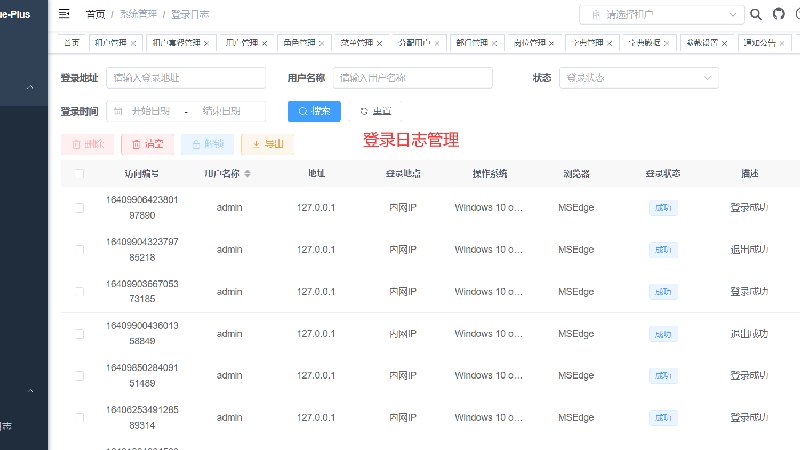Close the 通知公告 tab via its x
Image resolution: width=800 pixels, height=450 pixels.
pyautogui.click(x=782, y=43)
